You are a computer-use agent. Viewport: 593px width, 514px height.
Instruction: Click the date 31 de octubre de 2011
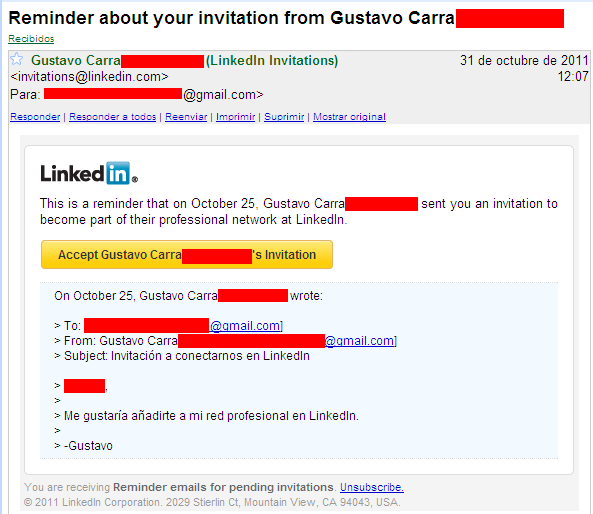524,61
